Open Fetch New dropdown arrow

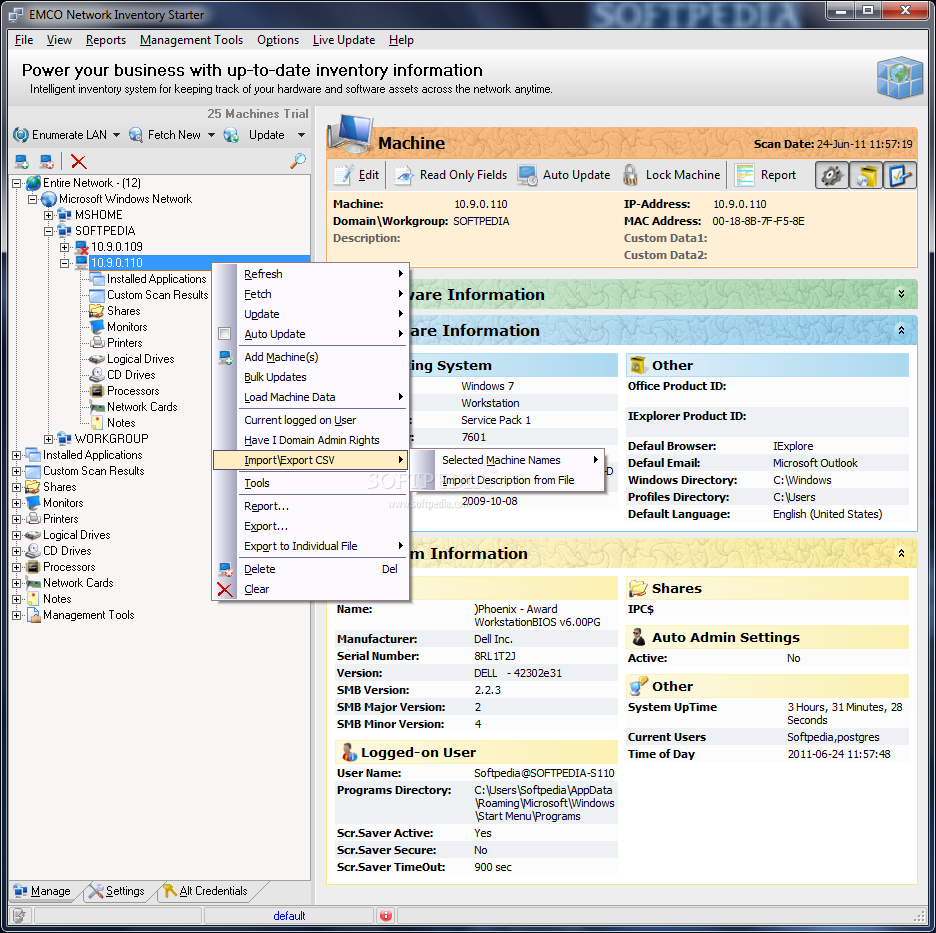click(x=211, y=135)
